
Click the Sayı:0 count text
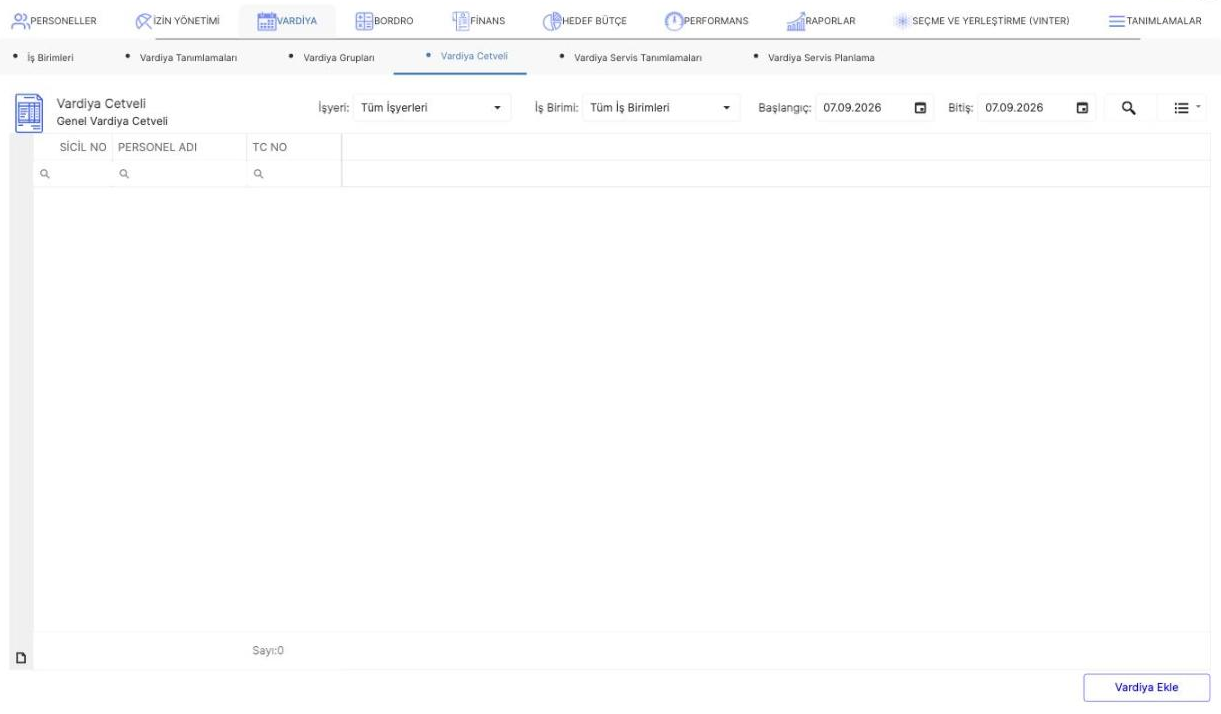[x=268, y=650]
